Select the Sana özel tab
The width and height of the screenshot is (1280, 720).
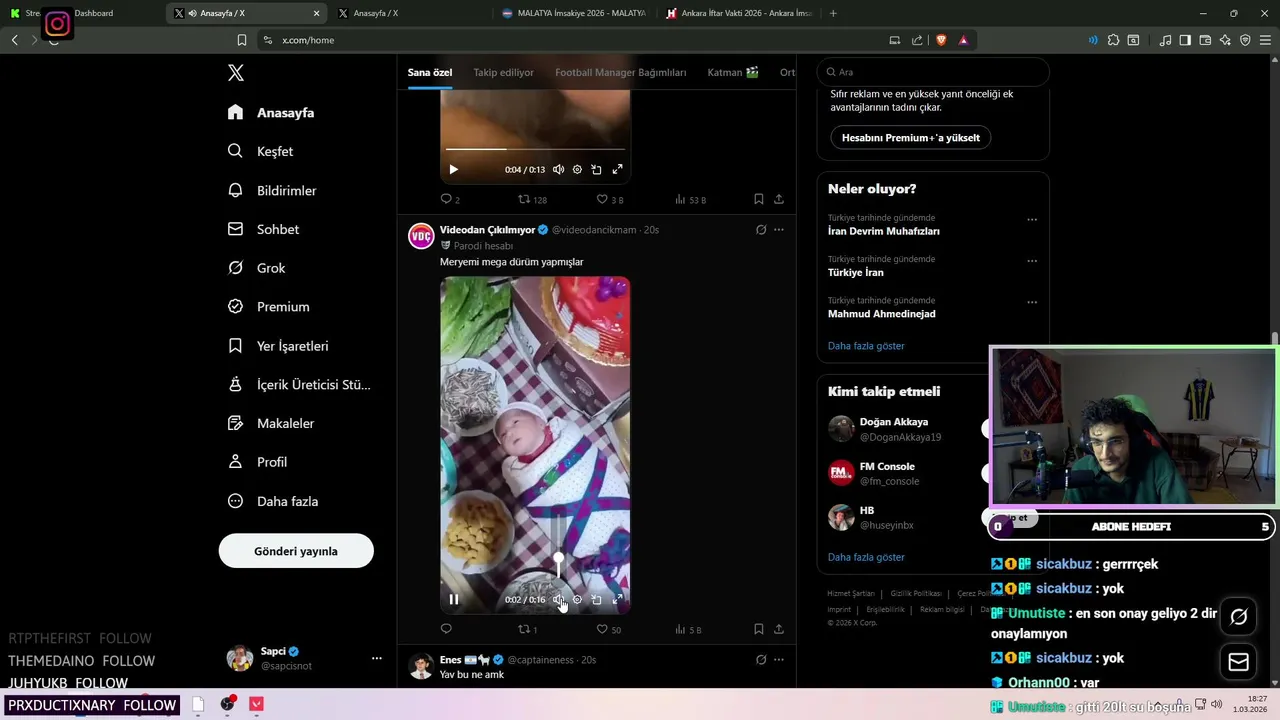click(x=430, y=72)
